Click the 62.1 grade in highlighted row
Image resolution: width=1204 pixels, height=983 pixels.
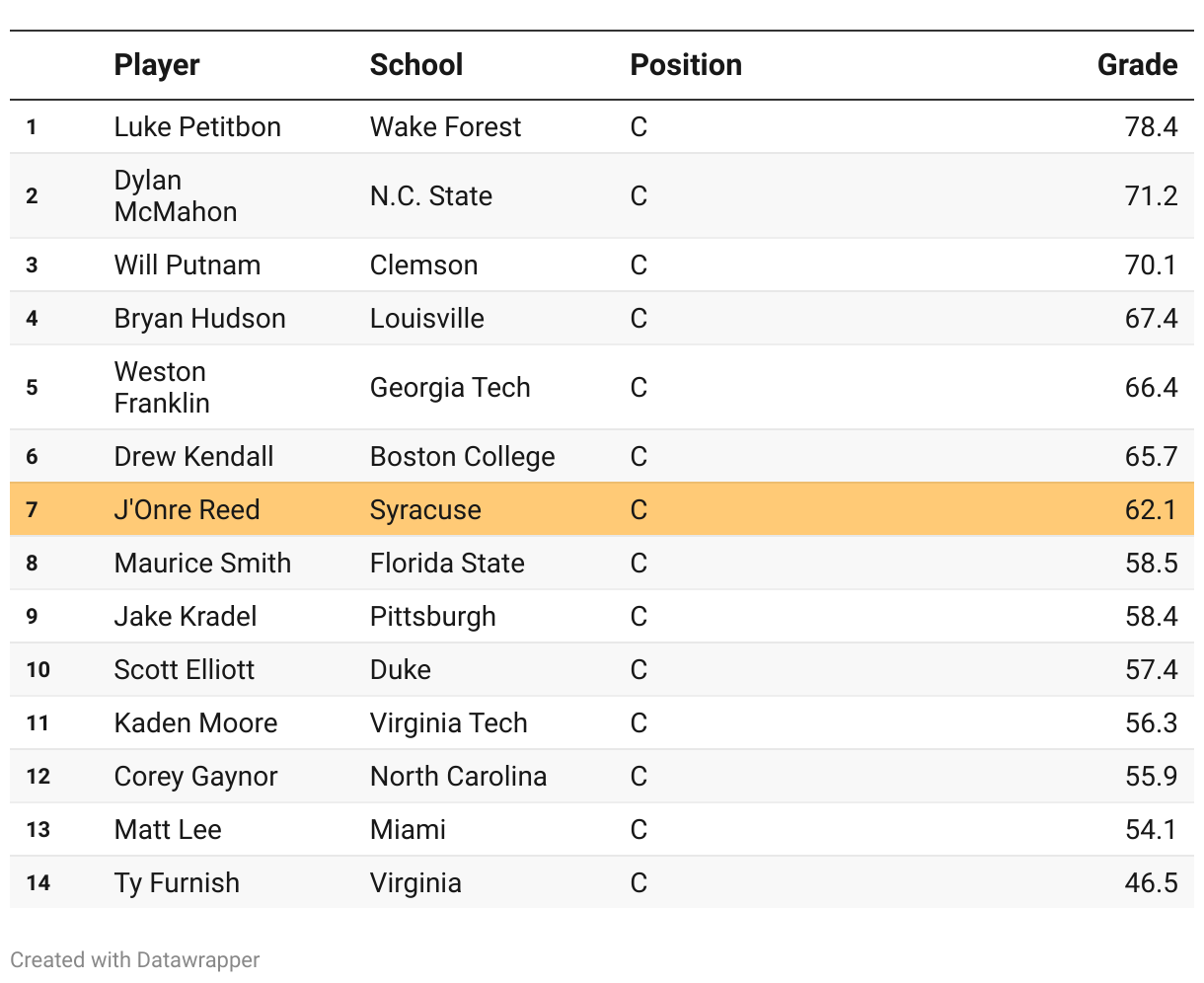pyautogui.click(x=1151, y=510)
